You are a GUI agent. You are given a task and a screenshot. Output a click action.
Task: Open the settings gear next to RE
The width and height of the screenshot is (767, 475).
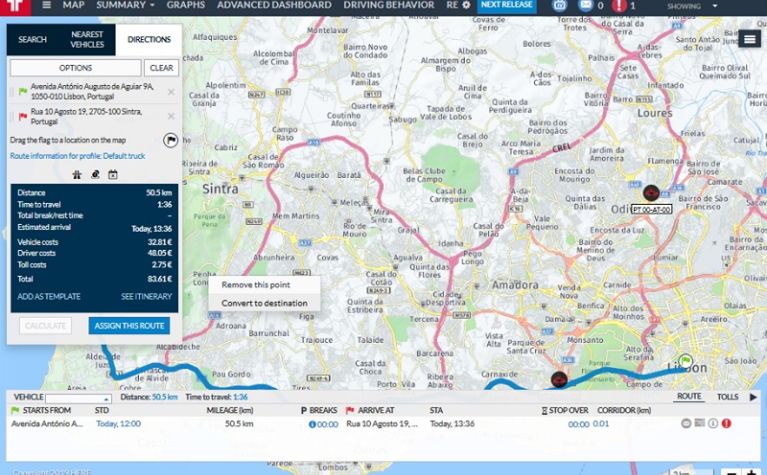466,5
